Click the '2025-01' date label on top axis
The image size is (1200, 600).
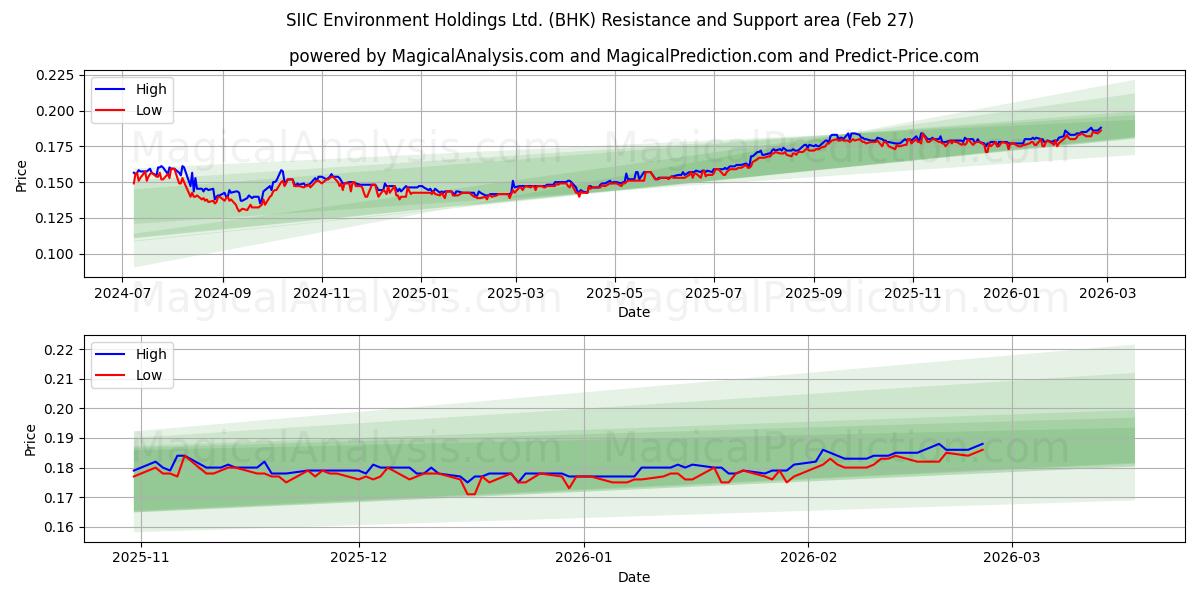[x=420, y=294]
